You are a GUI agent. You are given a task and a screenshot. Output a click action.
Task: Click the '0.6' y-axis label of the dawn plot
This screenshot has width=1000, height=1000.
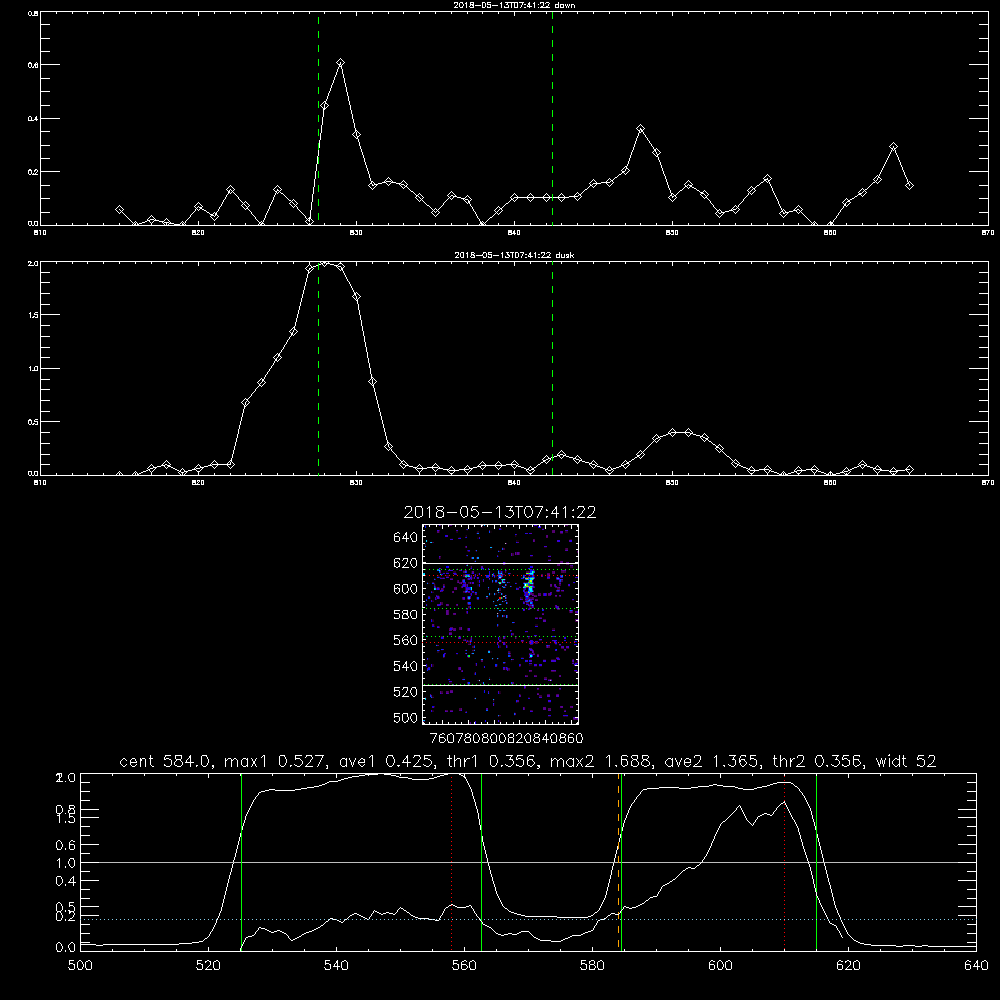(33, 65)
